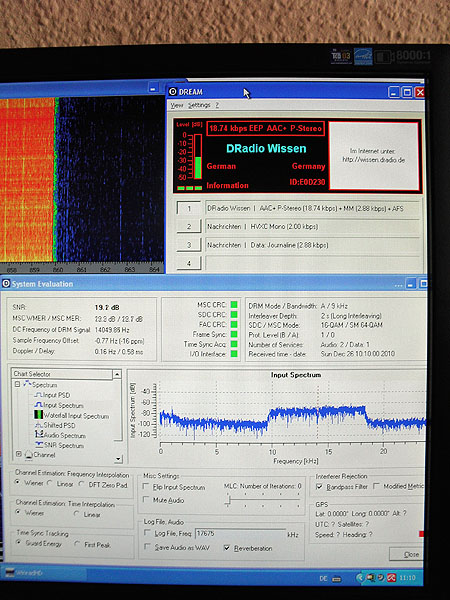Toggle Mute Audio checkbox
The width and height of the screenshot is (450, 600).
[x=146, y=499]
